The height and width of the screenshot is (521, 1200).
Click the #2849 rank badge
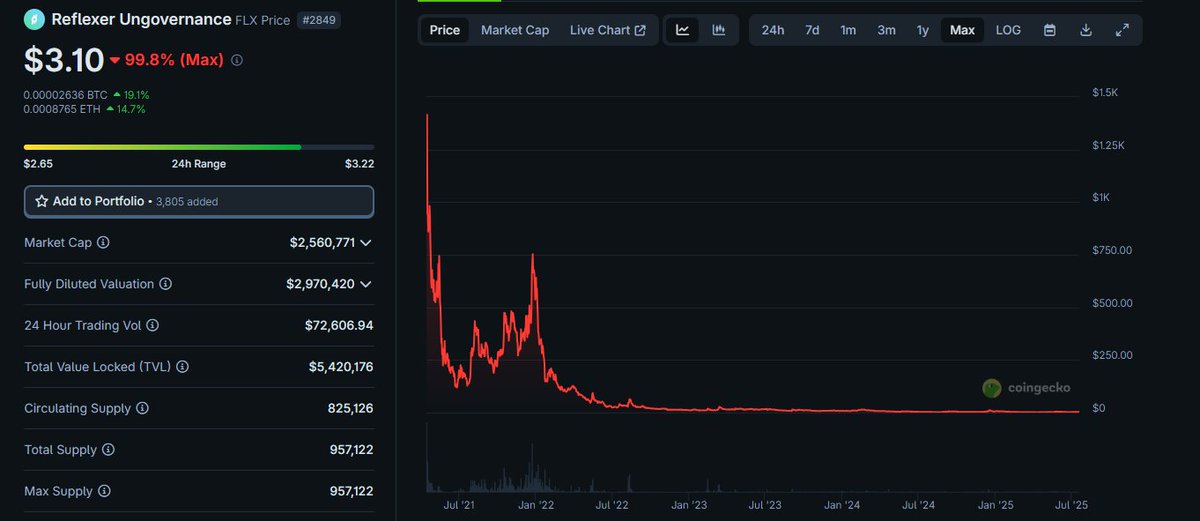[319, 19]
